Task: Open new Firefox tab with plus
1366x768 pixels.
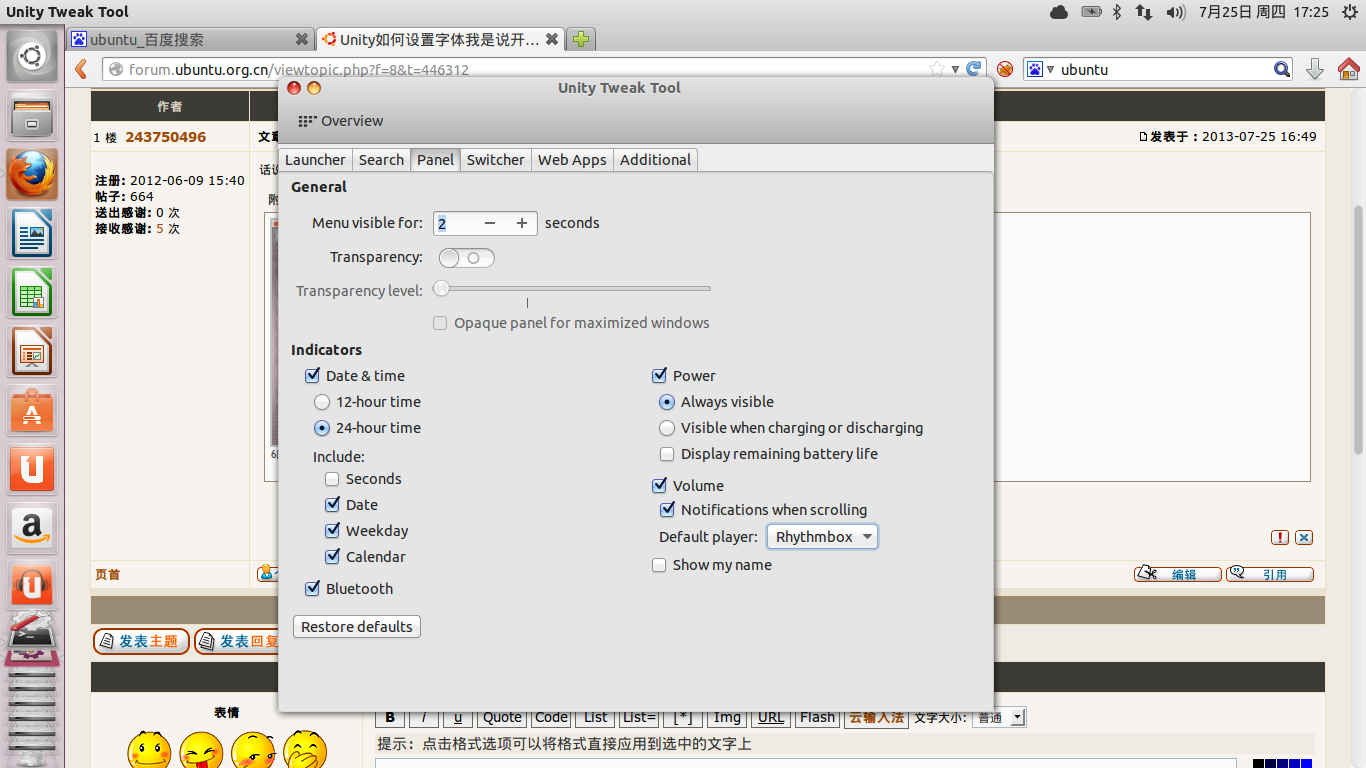Action: [x=581, y=39]
